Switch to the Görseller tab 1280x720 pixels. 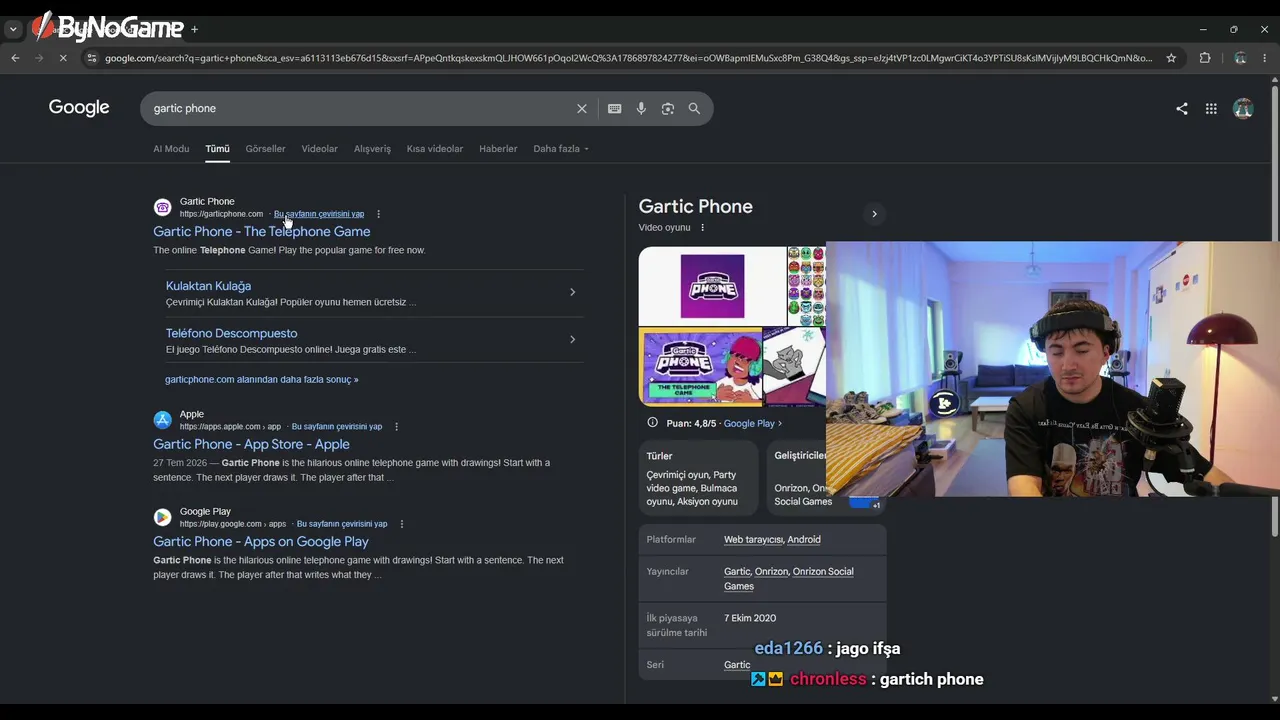click(x=265, y=149)
